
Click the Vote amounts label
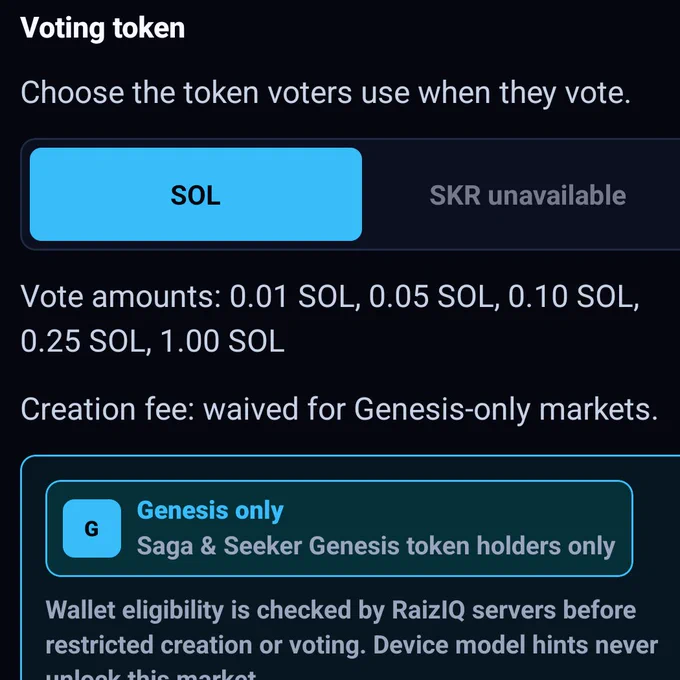click(x=121, y=297)
